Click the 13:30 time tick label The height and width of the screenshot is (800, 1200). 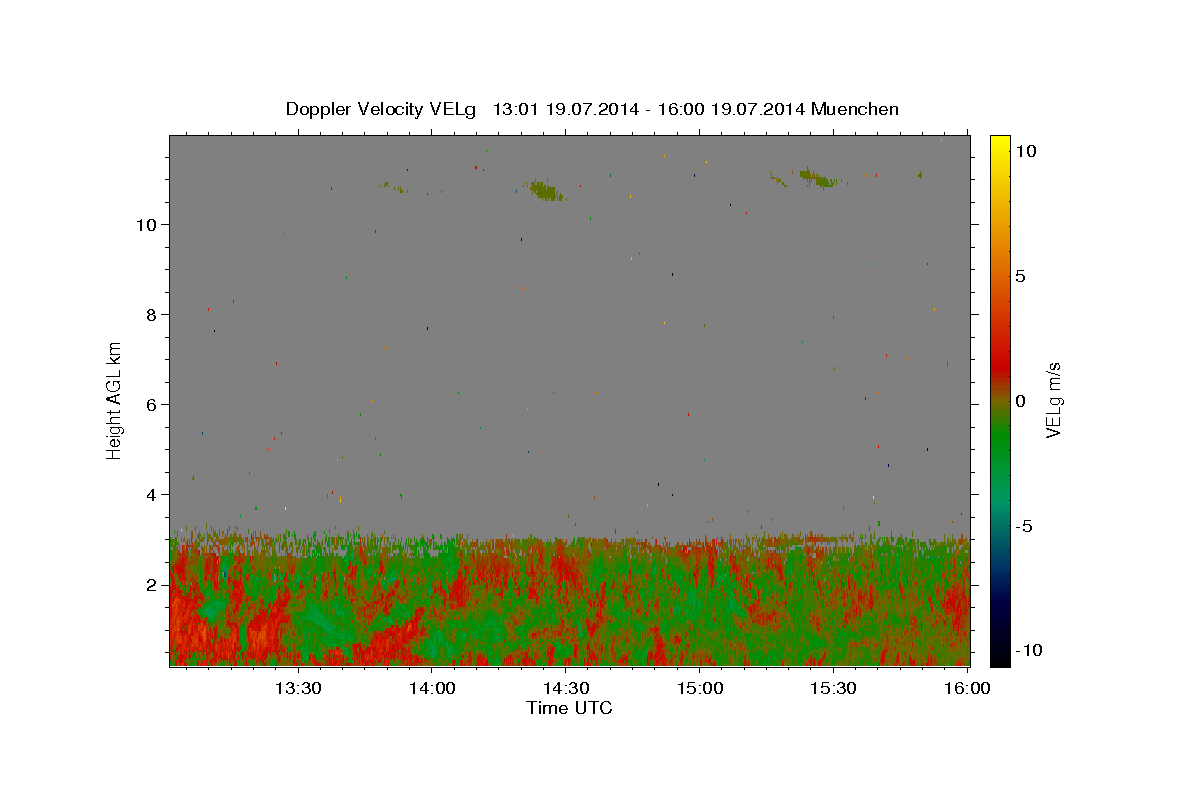tap(297, 688)
